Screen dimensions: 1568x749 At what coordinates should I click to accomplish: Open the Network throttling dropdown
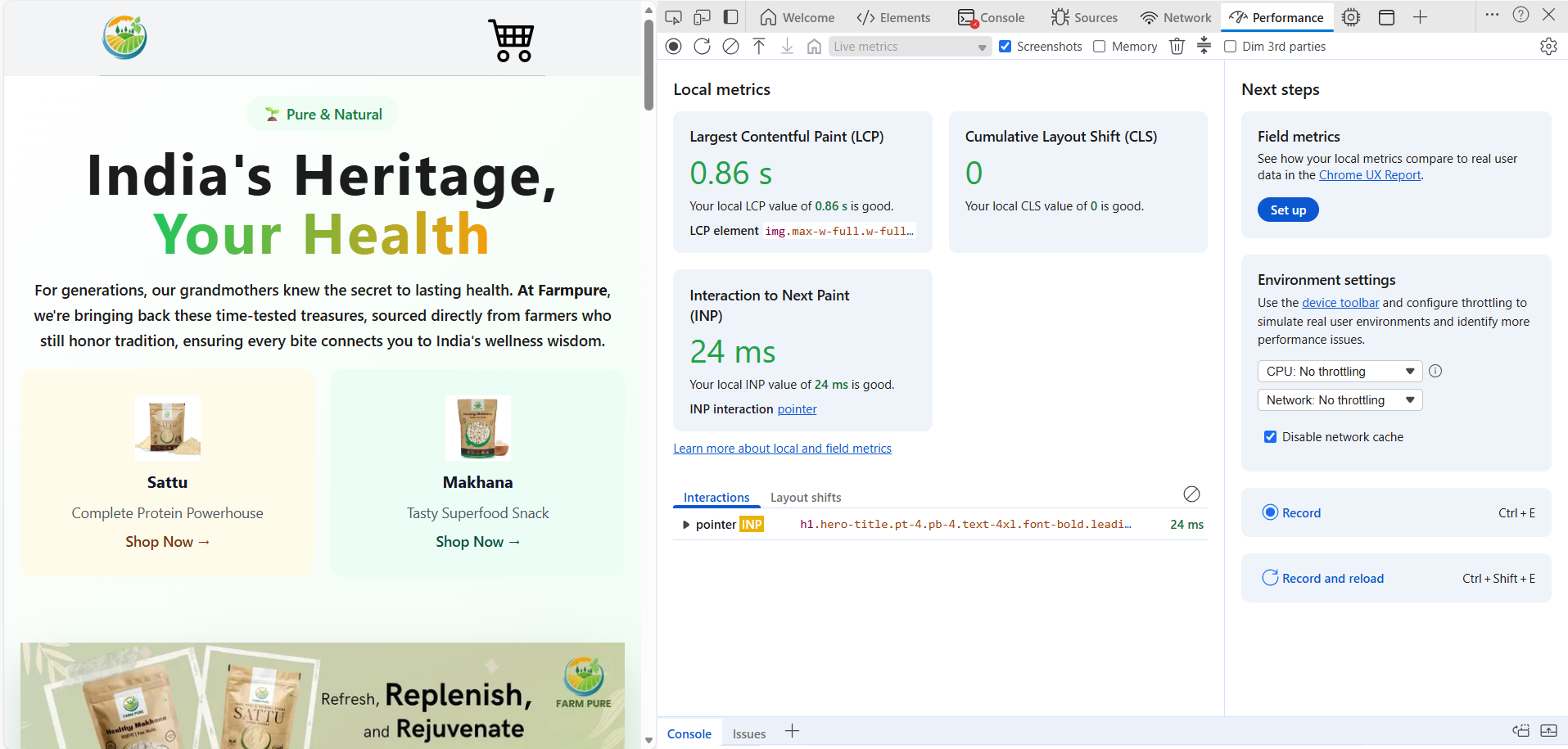(1340, 400)
